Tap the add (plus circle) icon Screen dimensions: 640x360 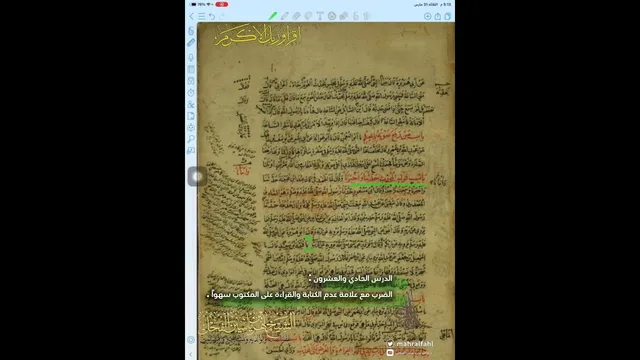coord(427,16)
